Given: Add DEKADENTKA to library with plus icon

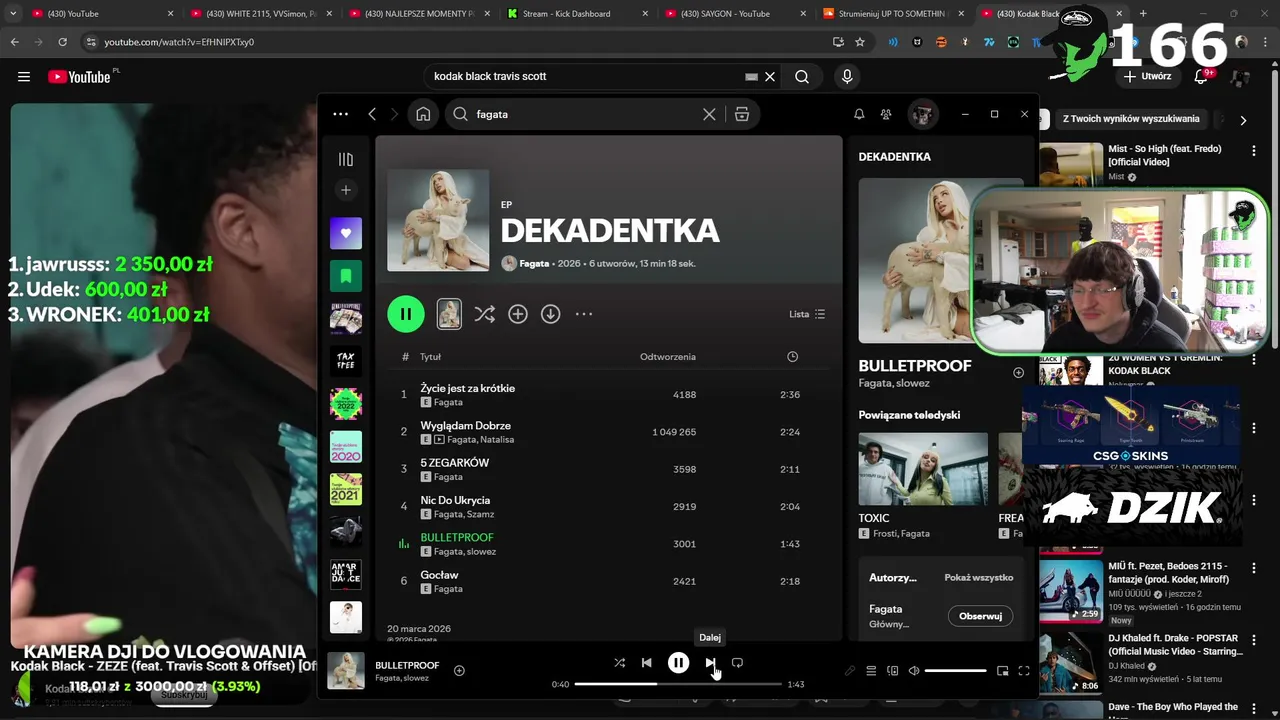Looking at the screenshot, I should click(518, 314).
